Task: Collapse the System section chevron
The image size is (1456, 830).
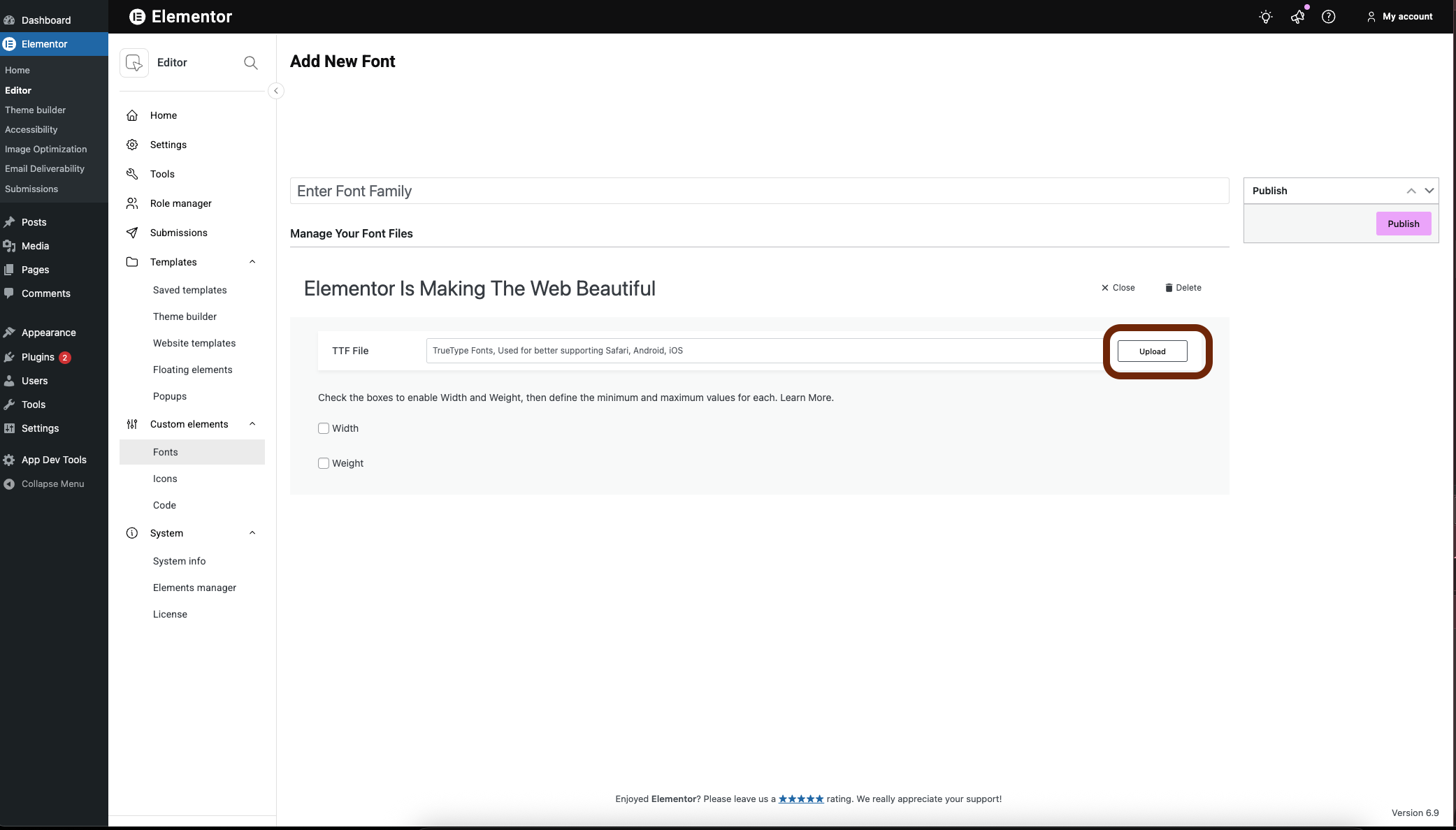Action: pos(252,533)
